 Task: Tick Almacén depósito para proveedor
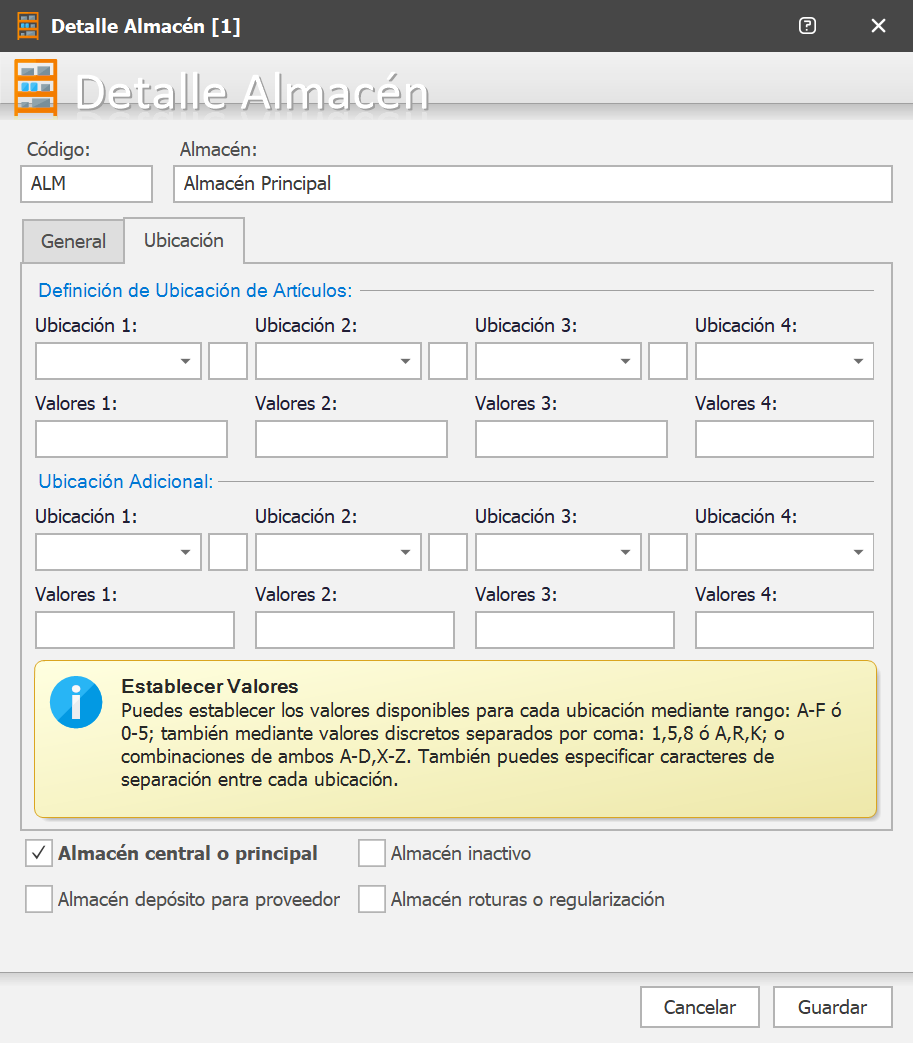tap(39, 899)
